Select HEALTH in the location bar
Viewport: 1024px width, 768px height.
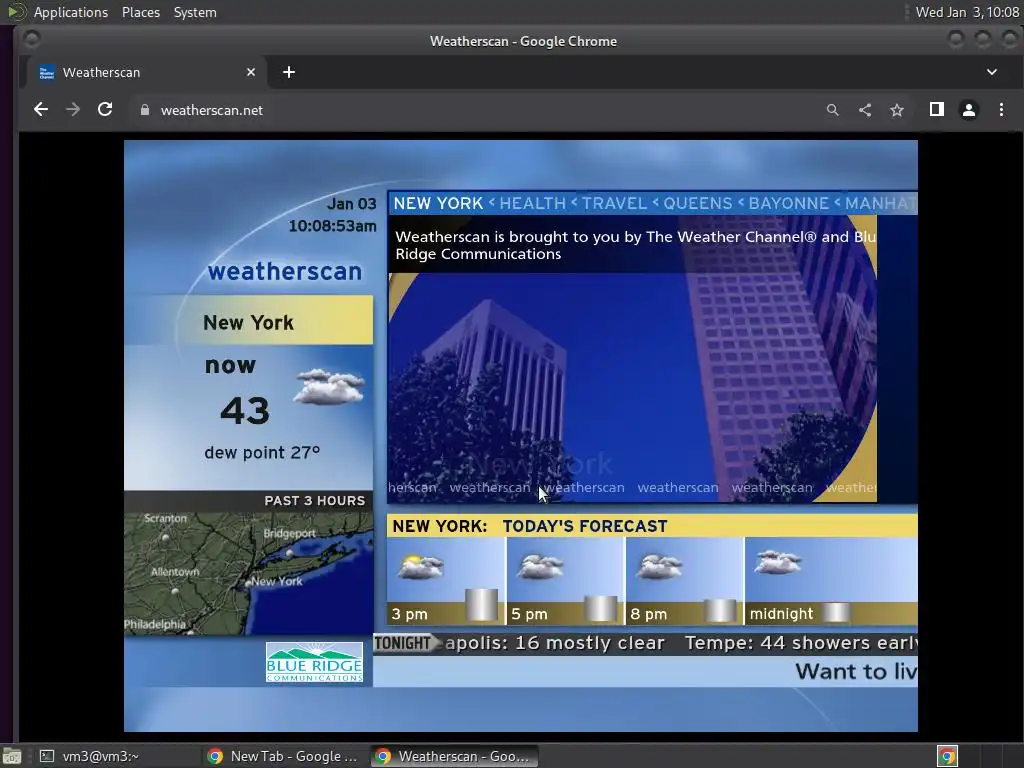532,203
